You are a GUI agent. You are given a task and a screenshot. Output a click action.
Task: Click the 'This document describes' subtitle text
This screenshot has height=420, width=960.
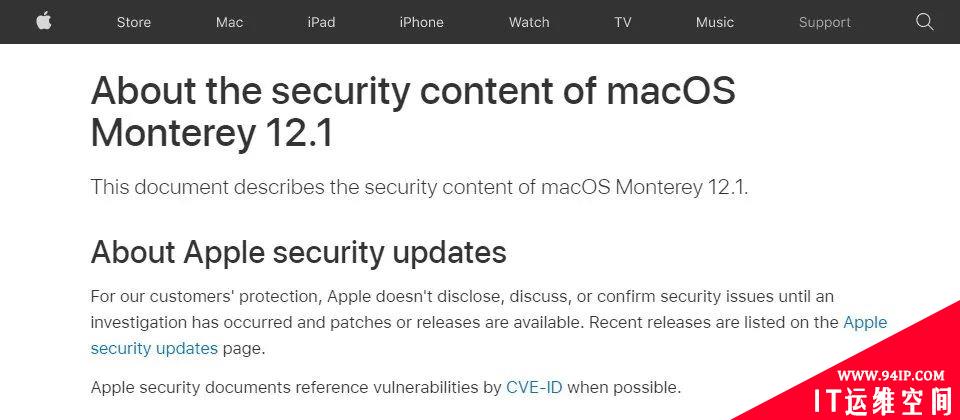click(x=419, y=187)
